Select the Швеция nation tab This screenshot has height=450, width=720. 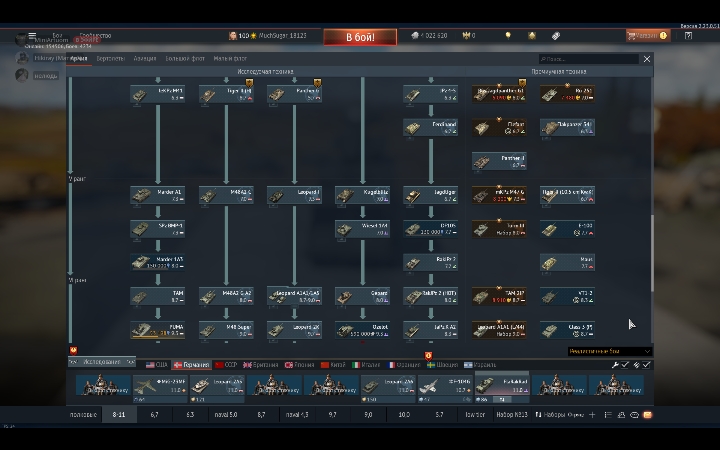pyautogui.click(x=443, y=365)
